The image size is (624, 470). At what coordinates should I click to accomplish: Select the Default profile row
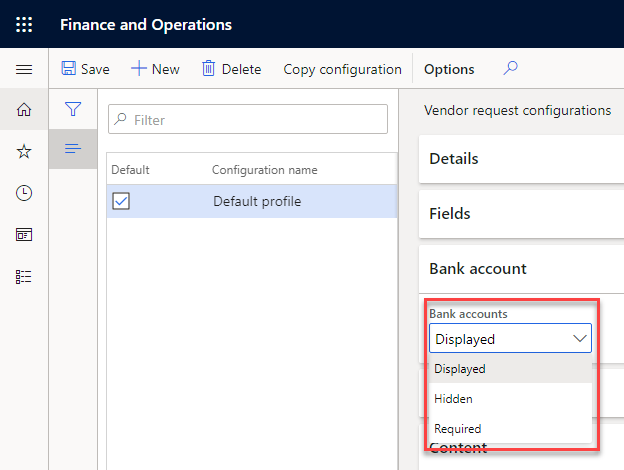pyautogui.click(x=252, y=201)
